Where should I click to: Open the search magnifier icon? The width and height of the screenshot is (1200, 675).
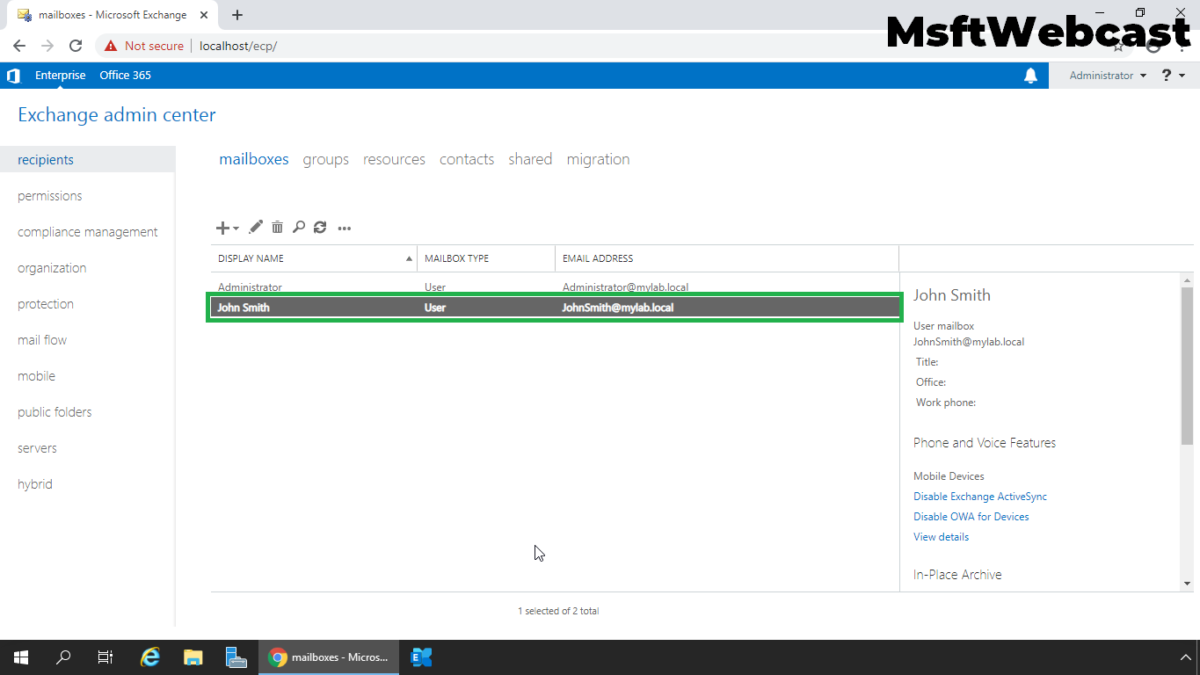point(299,227)
